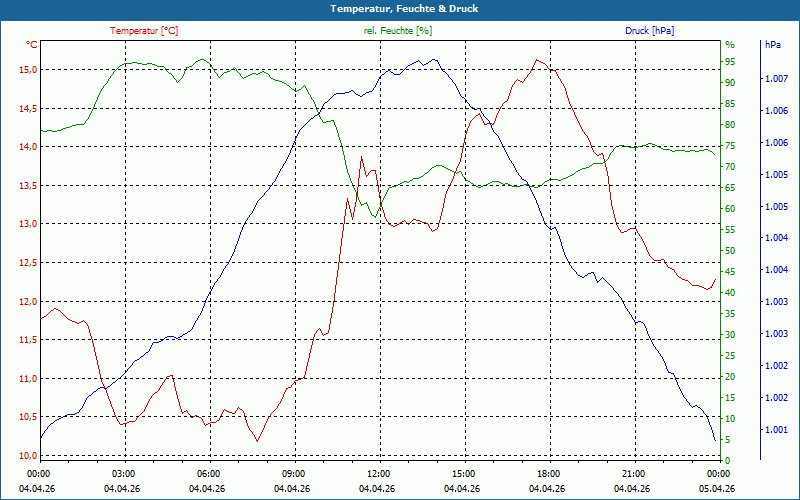
Task: Click temperature axis tick '15,0'
Action: pyautogui.click(x=28, y=69)
